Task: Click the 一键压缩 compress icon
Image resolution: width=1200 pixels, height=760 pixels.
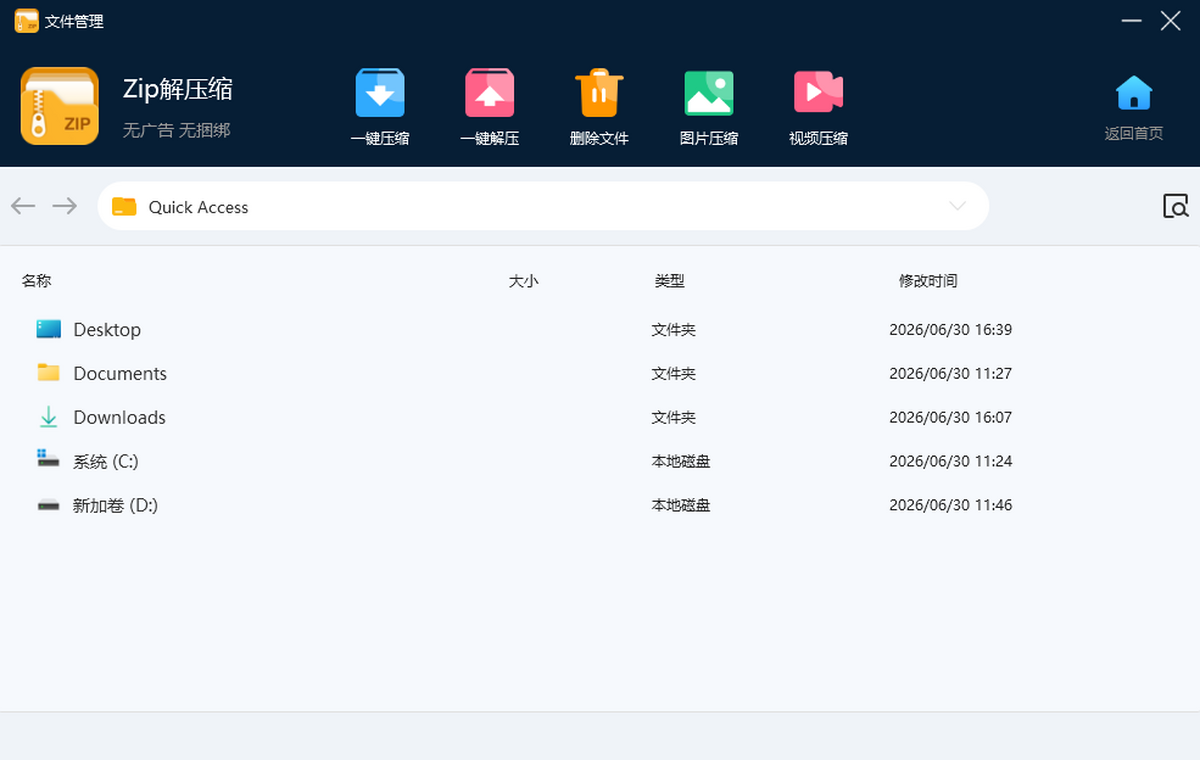Action: (x=380, y=93)
